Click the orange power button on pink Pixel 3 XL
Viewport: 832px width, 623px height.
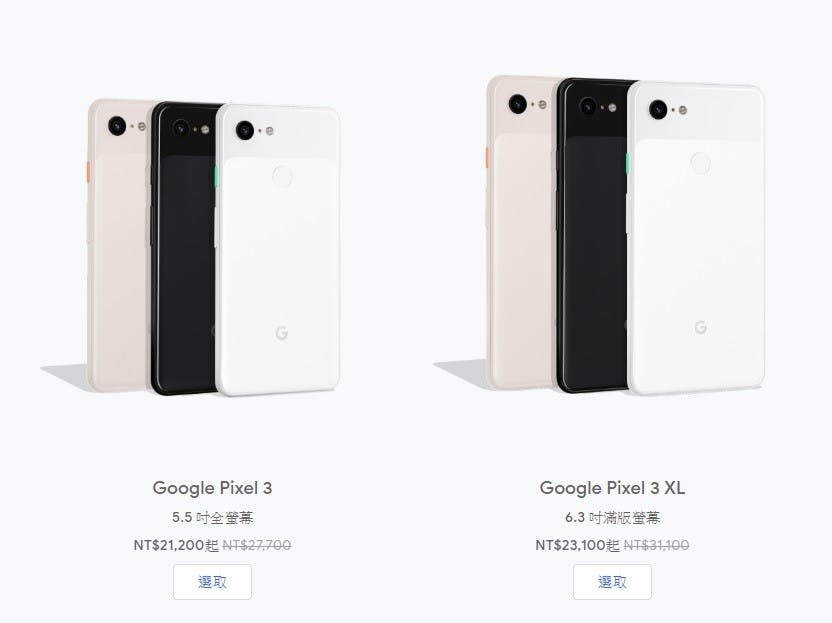click(487, 158)
